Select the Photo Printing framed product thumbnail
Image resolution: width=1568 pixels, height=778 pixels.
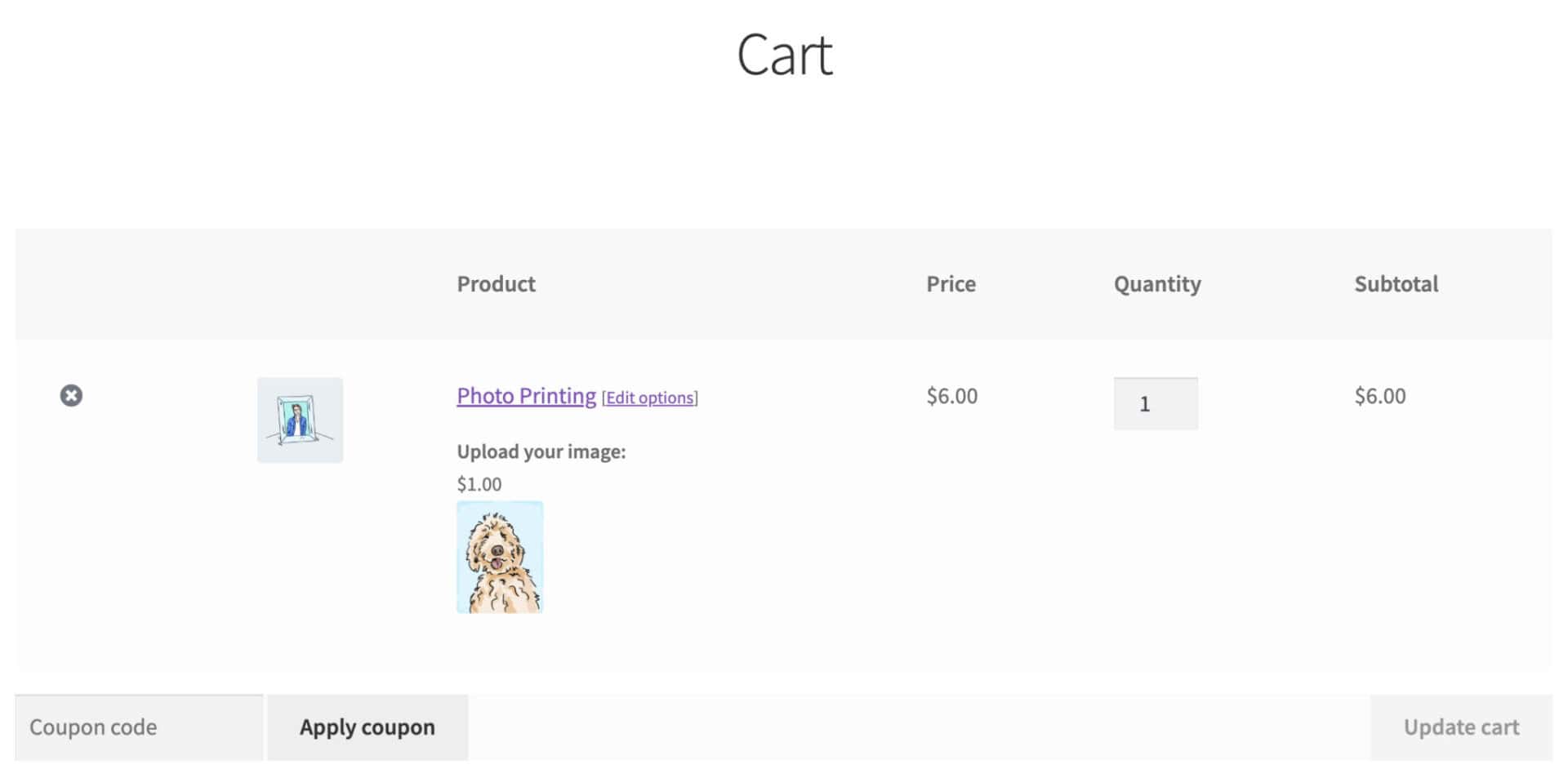tap(300, 420)
